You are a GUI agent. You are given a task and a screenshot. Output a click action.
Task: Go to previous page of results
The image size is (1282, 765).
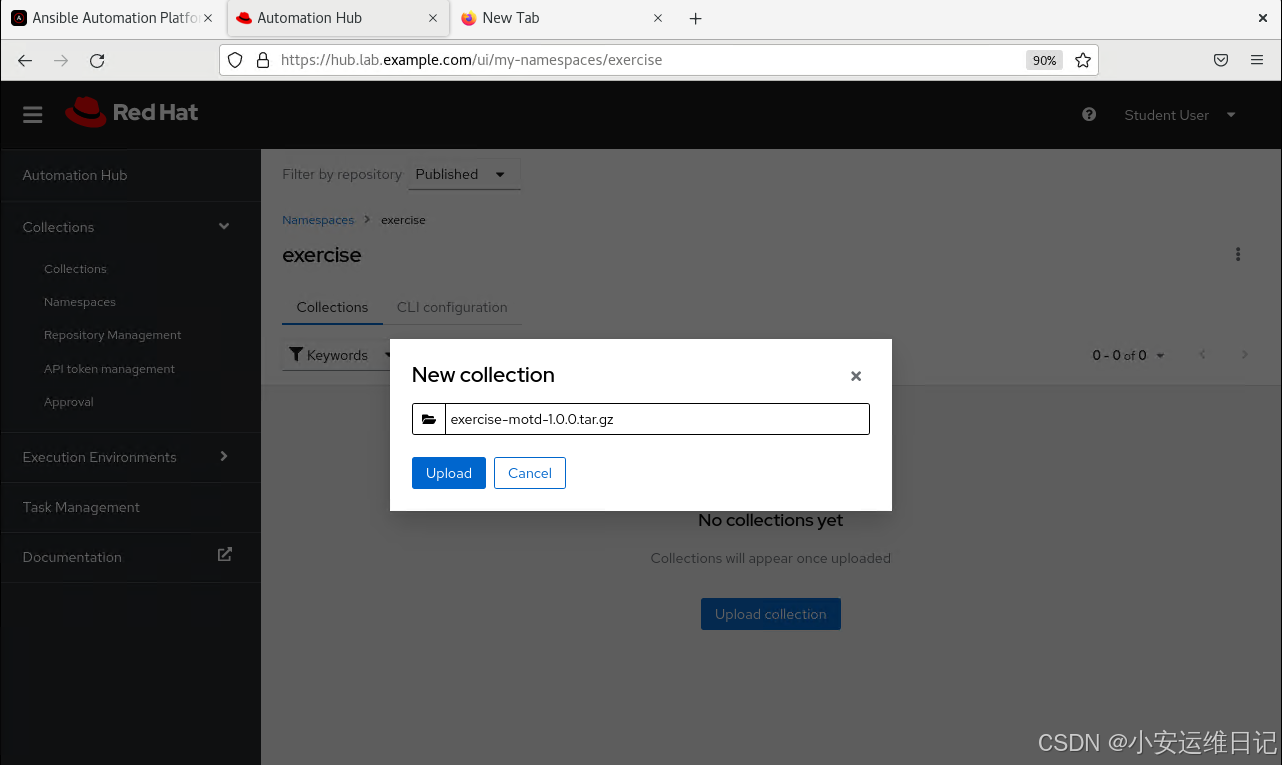[1203, 355]
